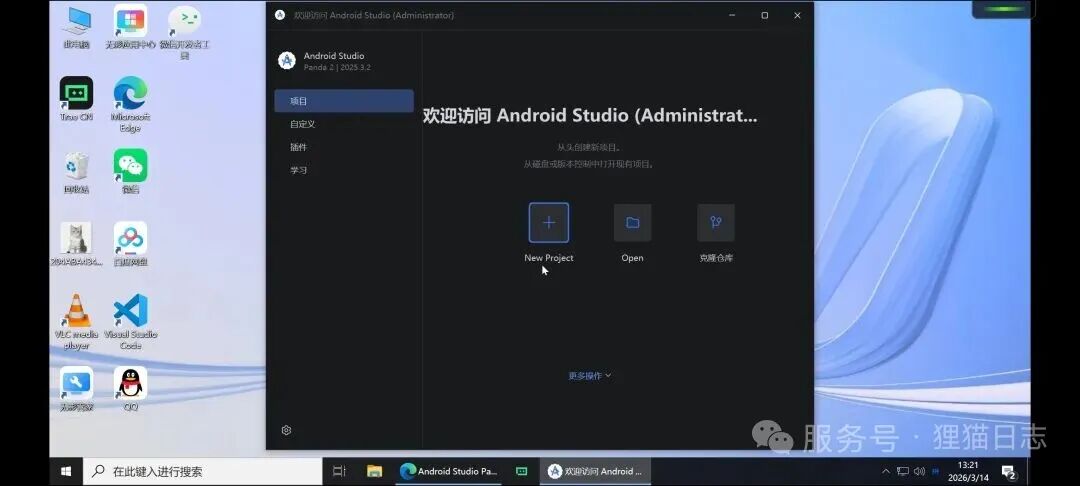Image resolution: width=1080 pixels, height=486 pixels.
Task: Click the green indicator bar at top-right corner
Action: (1002, 9)
